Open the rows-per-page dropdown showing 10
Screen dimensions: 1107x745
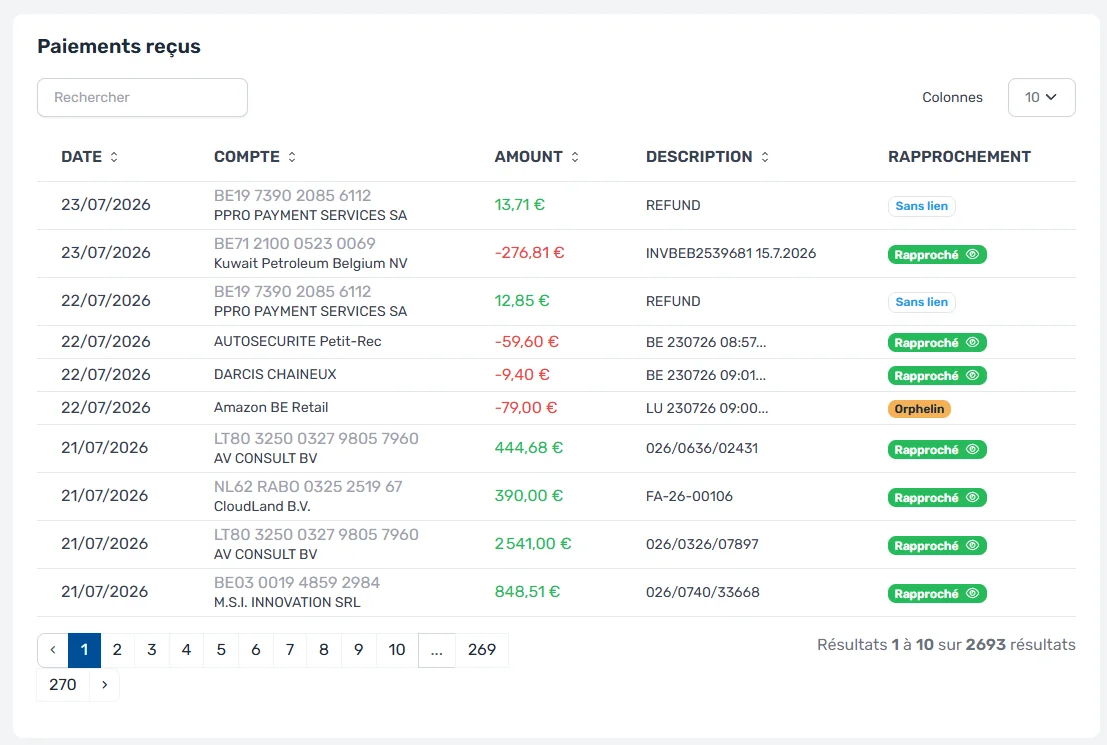click(1041, 97)
